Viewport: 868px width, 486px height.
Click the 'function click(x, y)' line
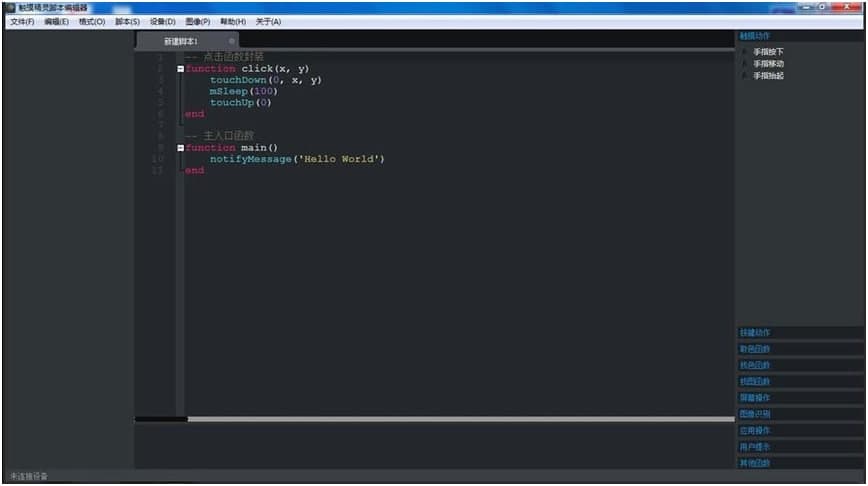click(x=247, y=69)
